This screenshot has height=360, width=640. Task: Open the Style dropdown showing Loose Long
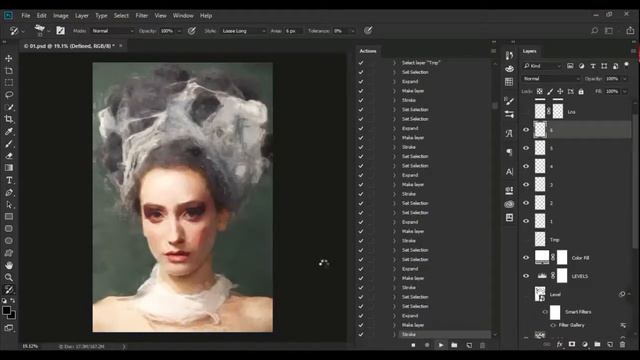click(244, 31)
